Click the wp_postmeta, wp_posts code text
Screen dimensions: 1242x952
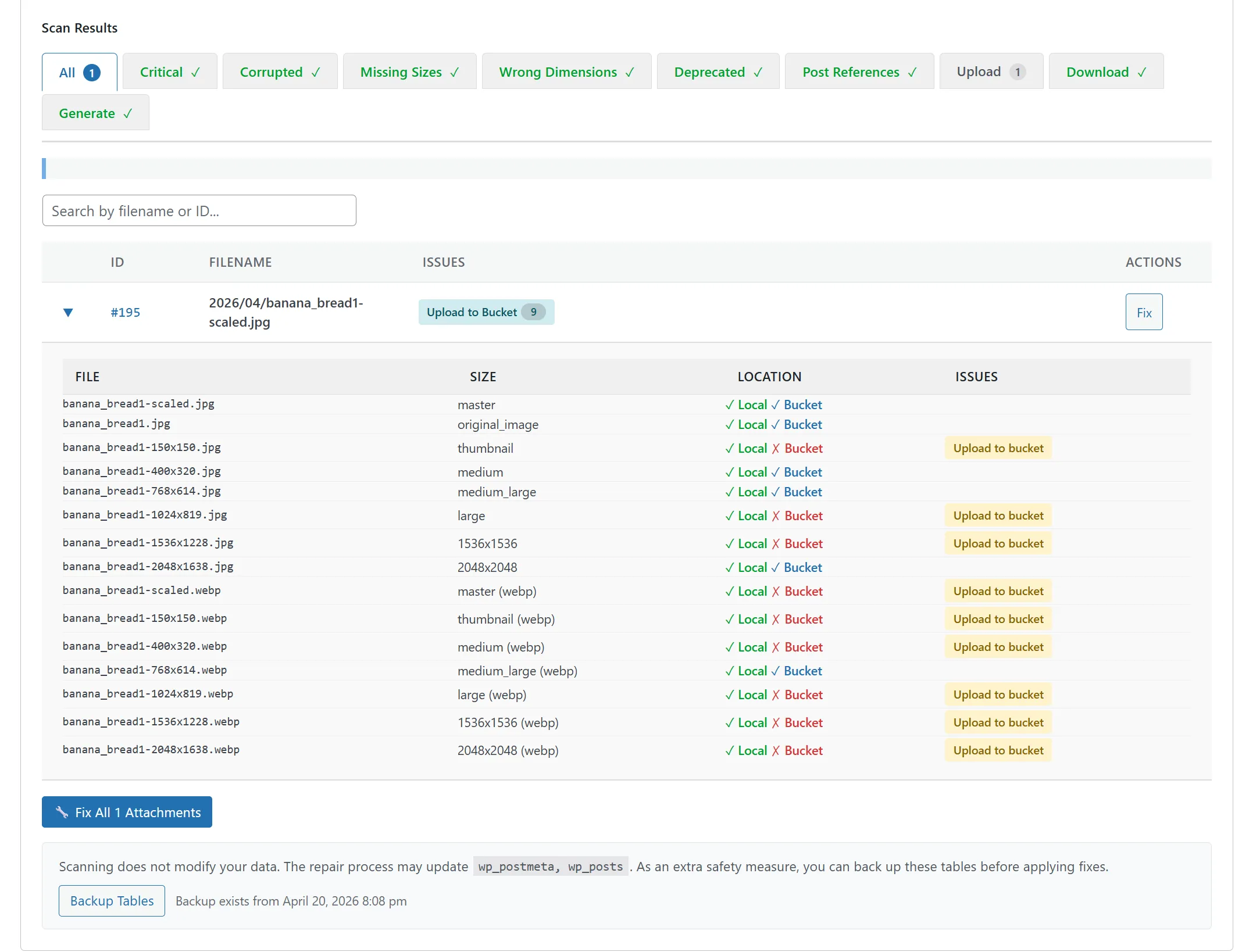tap(550, 867)
